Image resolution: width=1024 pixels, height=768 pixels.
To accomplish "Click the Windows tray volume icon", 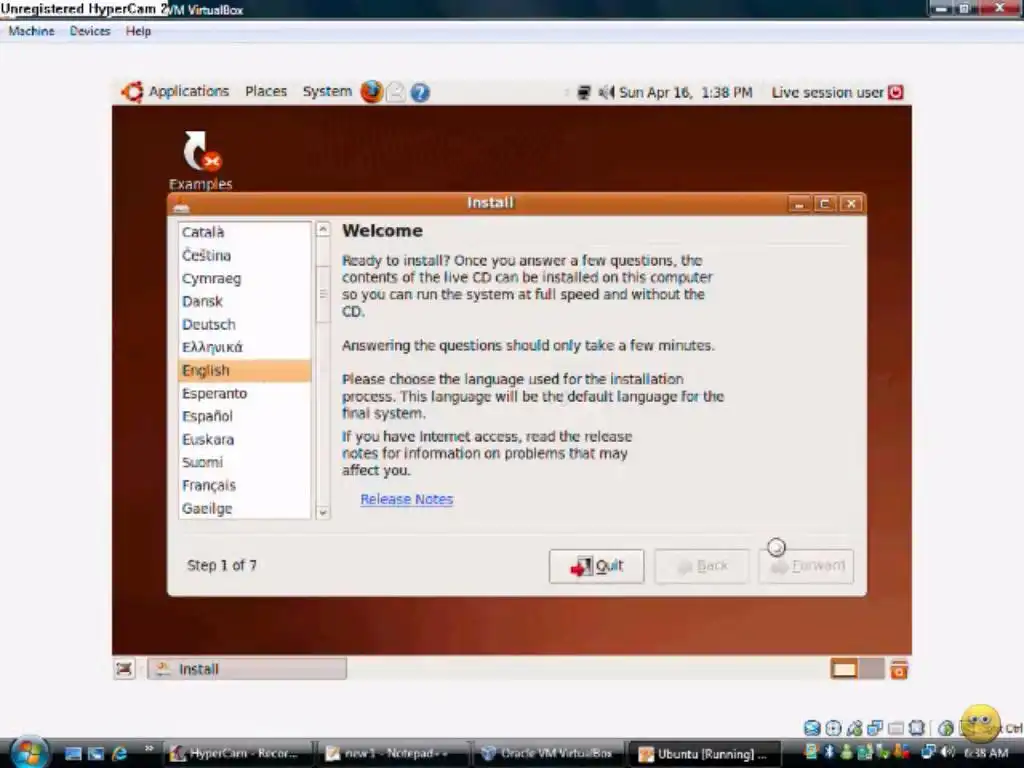I will pyautogui.click(x=948, y=753).
